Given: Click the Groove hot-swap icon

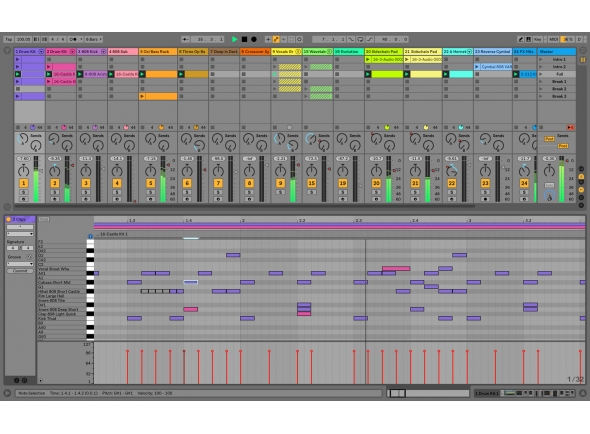Looking at the screenshot, I should pos(30,257).
